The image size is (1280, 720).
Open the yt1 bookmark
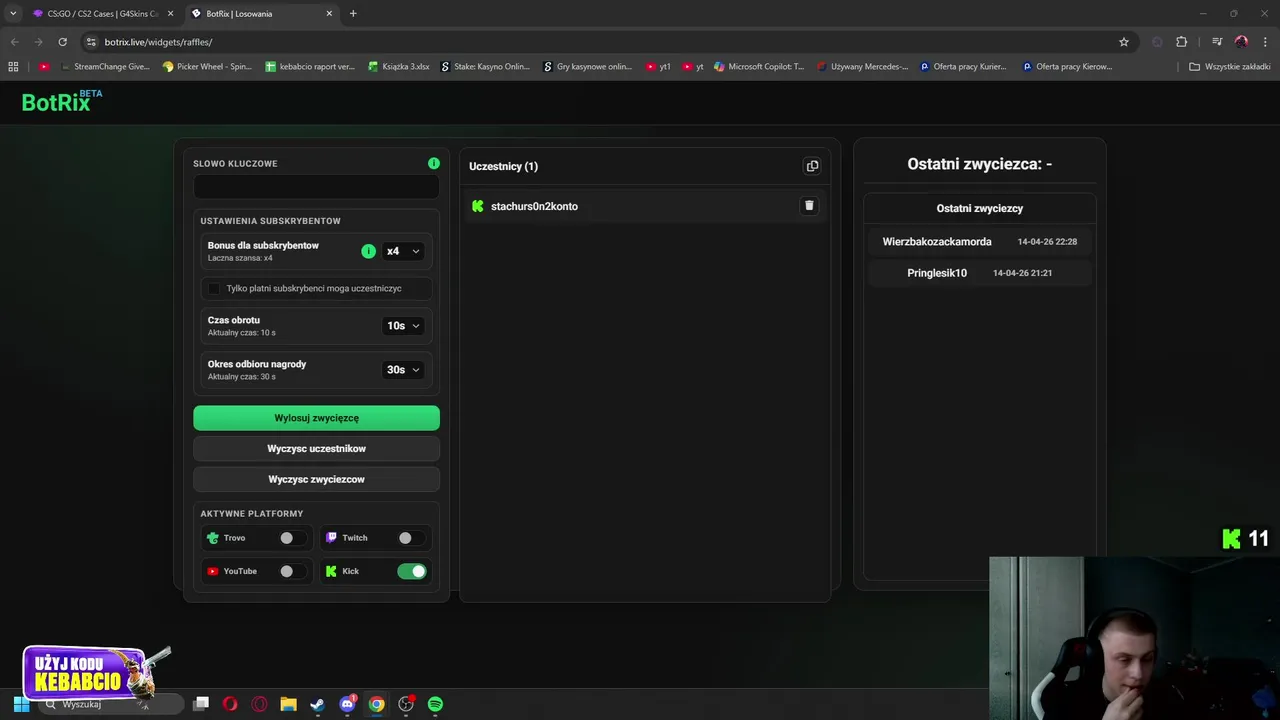[x=658, y=67]
